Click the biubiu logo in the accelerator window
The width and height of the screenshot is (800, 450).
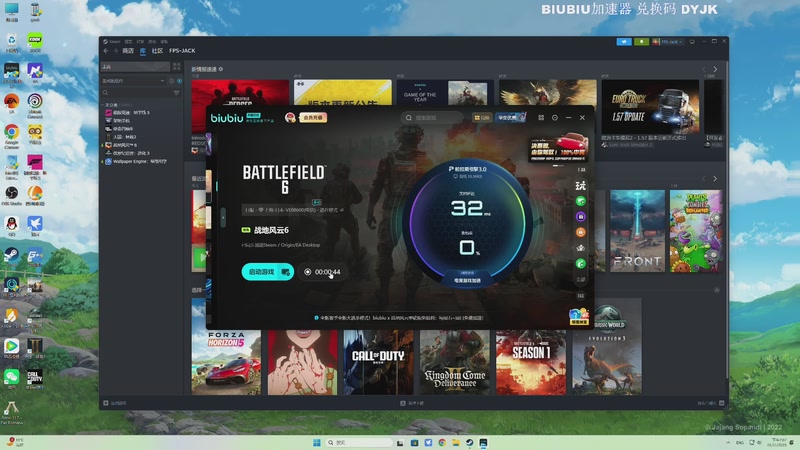pyautogui.click(x=227, y=118)
